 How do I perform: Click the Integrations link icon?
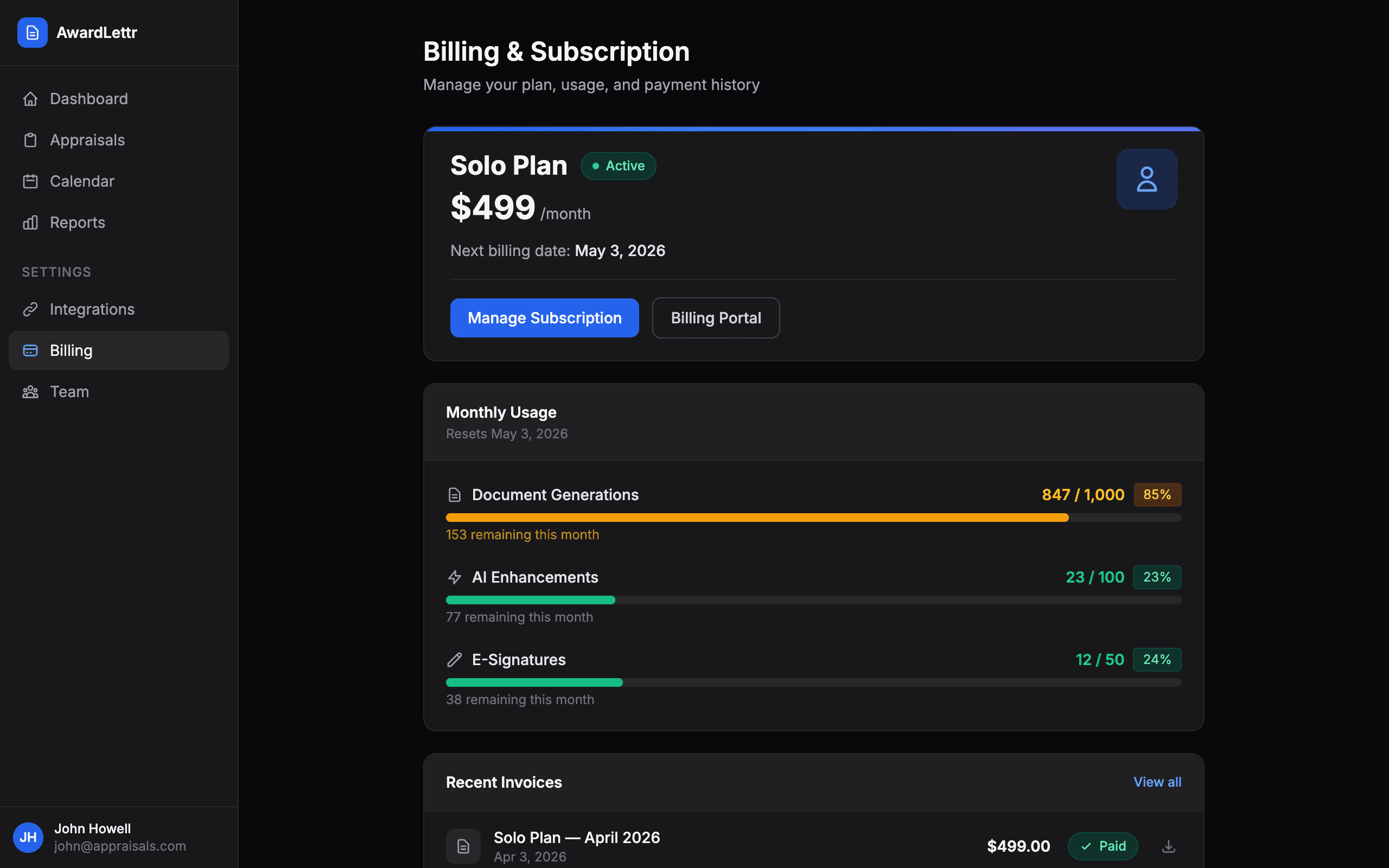(30, 309)
